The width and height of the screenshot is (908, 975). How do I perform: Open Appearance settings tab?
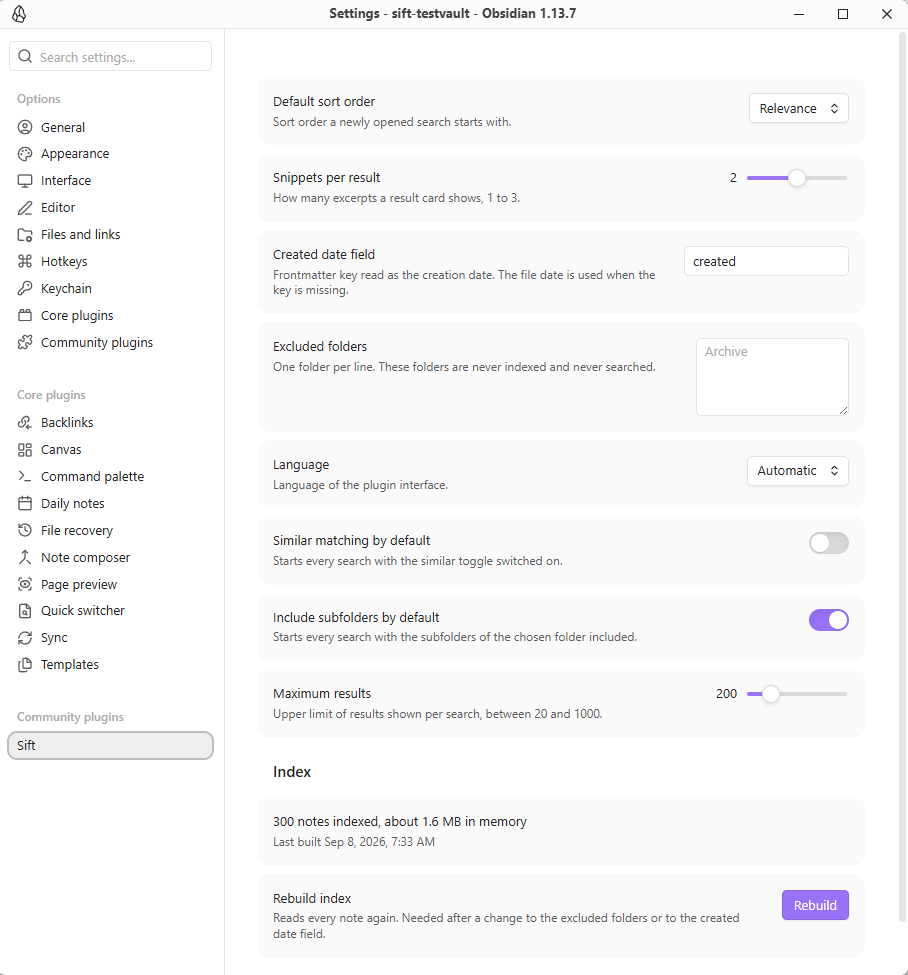111,154
